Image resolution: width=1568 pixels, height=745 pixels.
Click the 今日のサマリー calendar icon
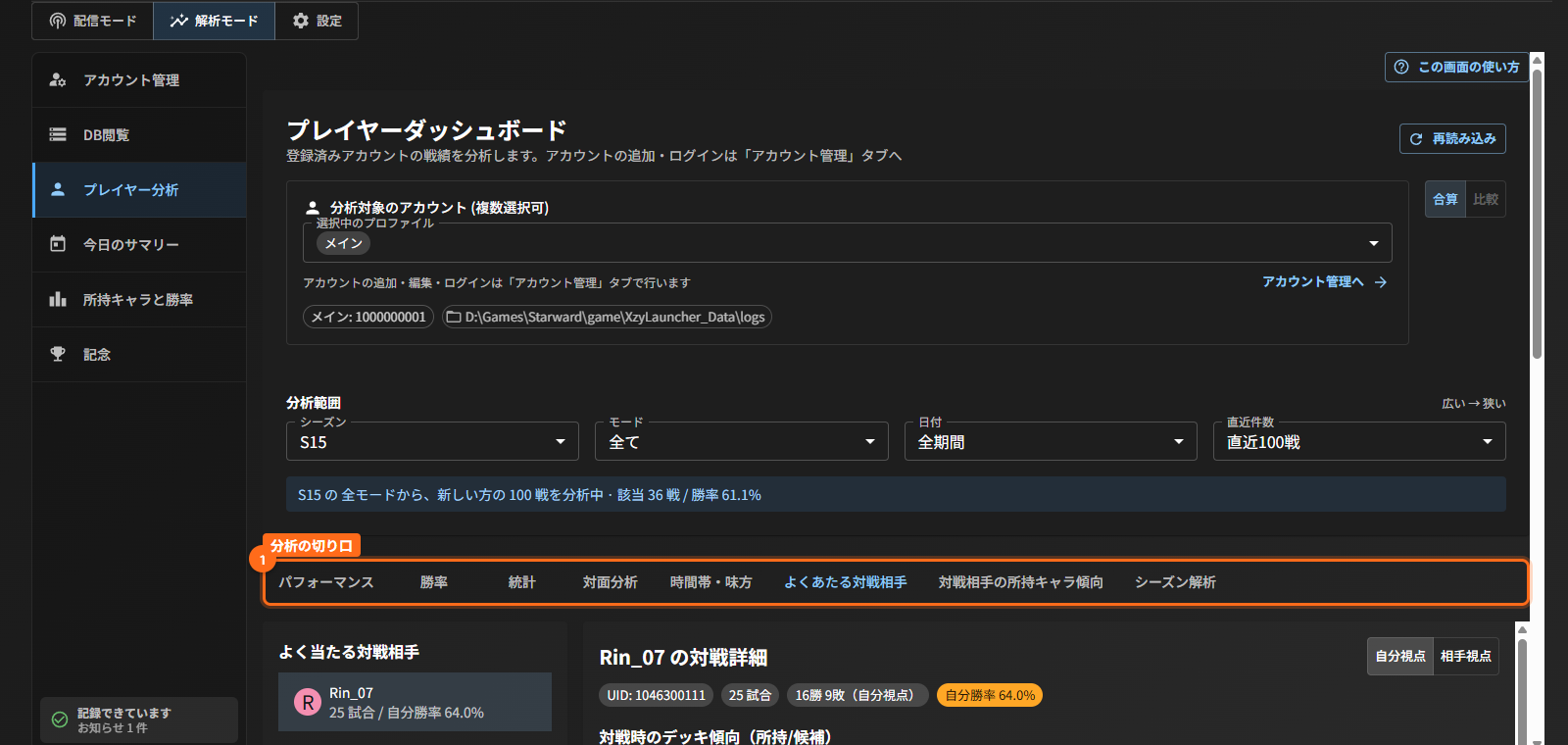pyautogui.click(x=58, y=244)
